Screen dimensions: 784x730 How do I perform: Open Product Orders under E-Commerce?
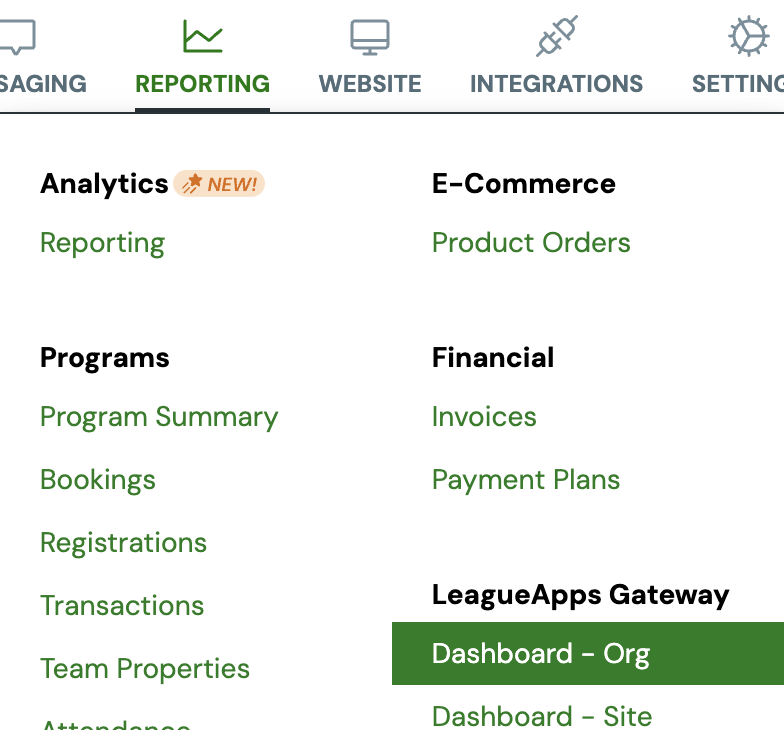click(531, 242)
